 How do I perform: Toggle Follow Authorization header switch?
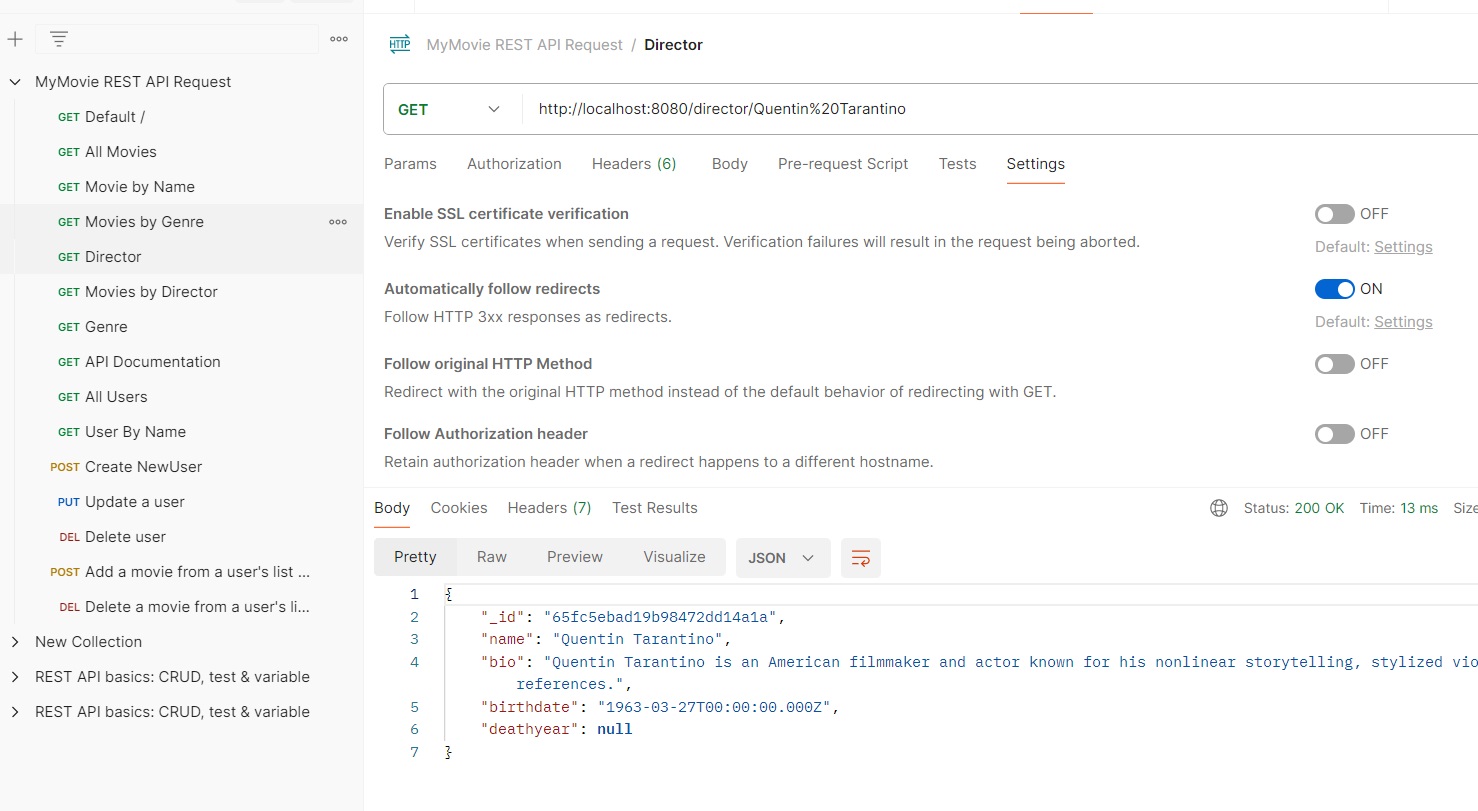click(x=1334, y=434)
